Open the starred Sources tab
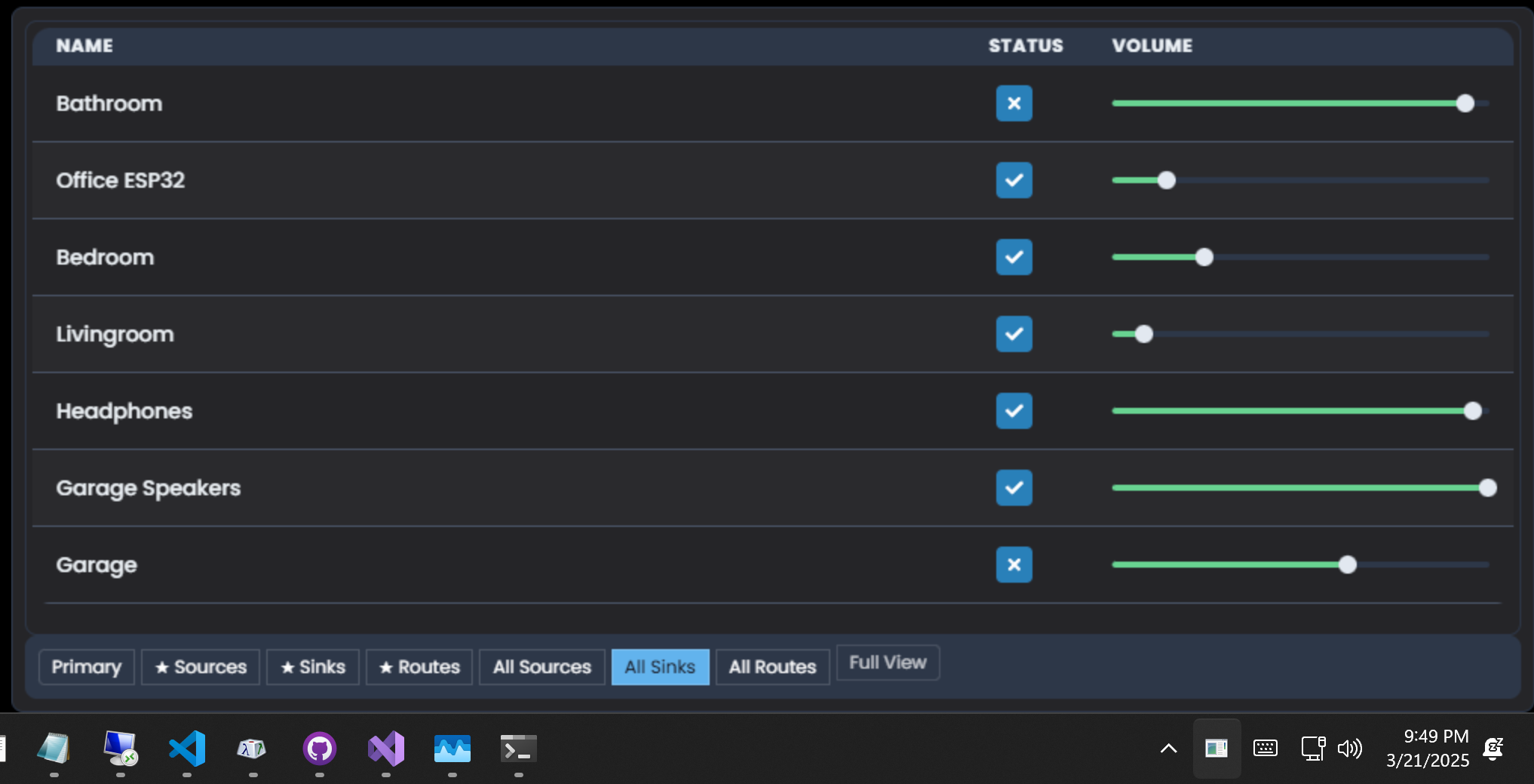This screenshot has width=1534, height=784. pyautogui.click(x=201, y=667)
